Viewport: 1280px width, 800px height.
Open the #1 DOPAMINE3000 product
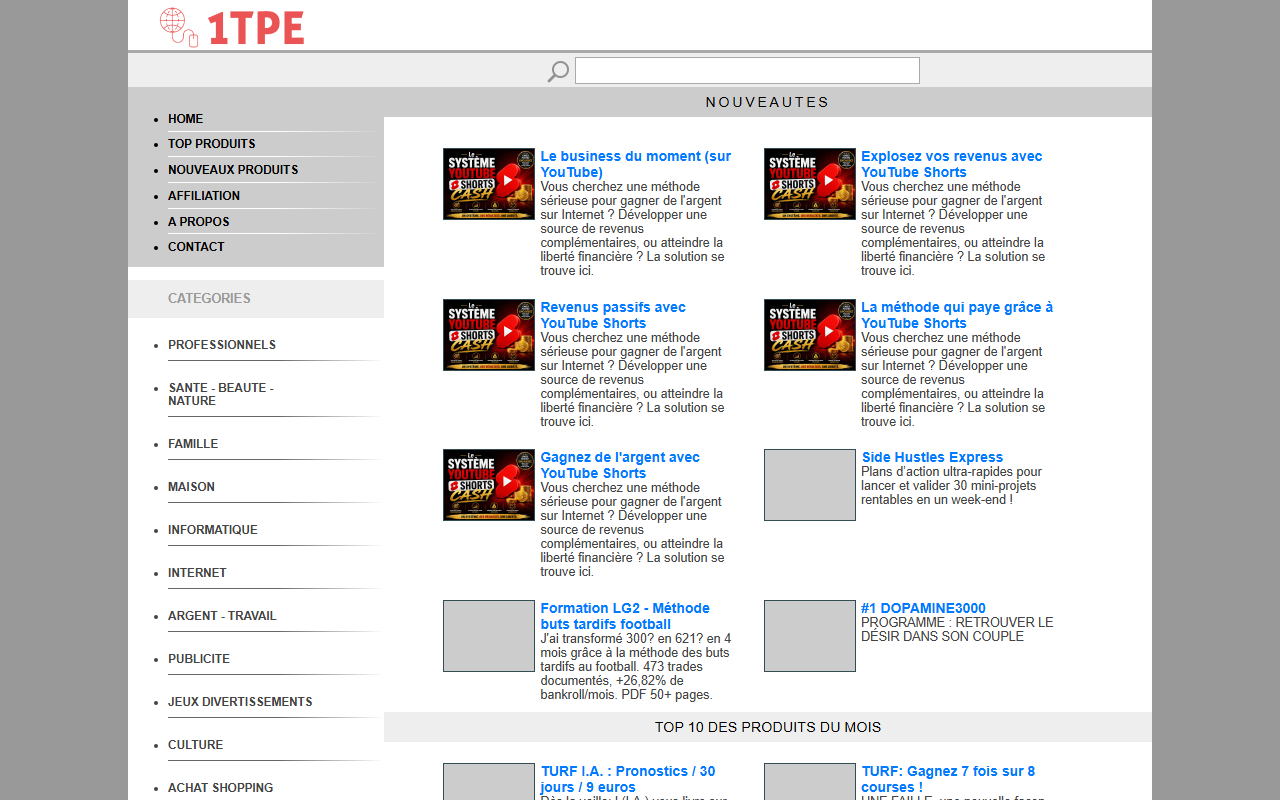[923, 609]
